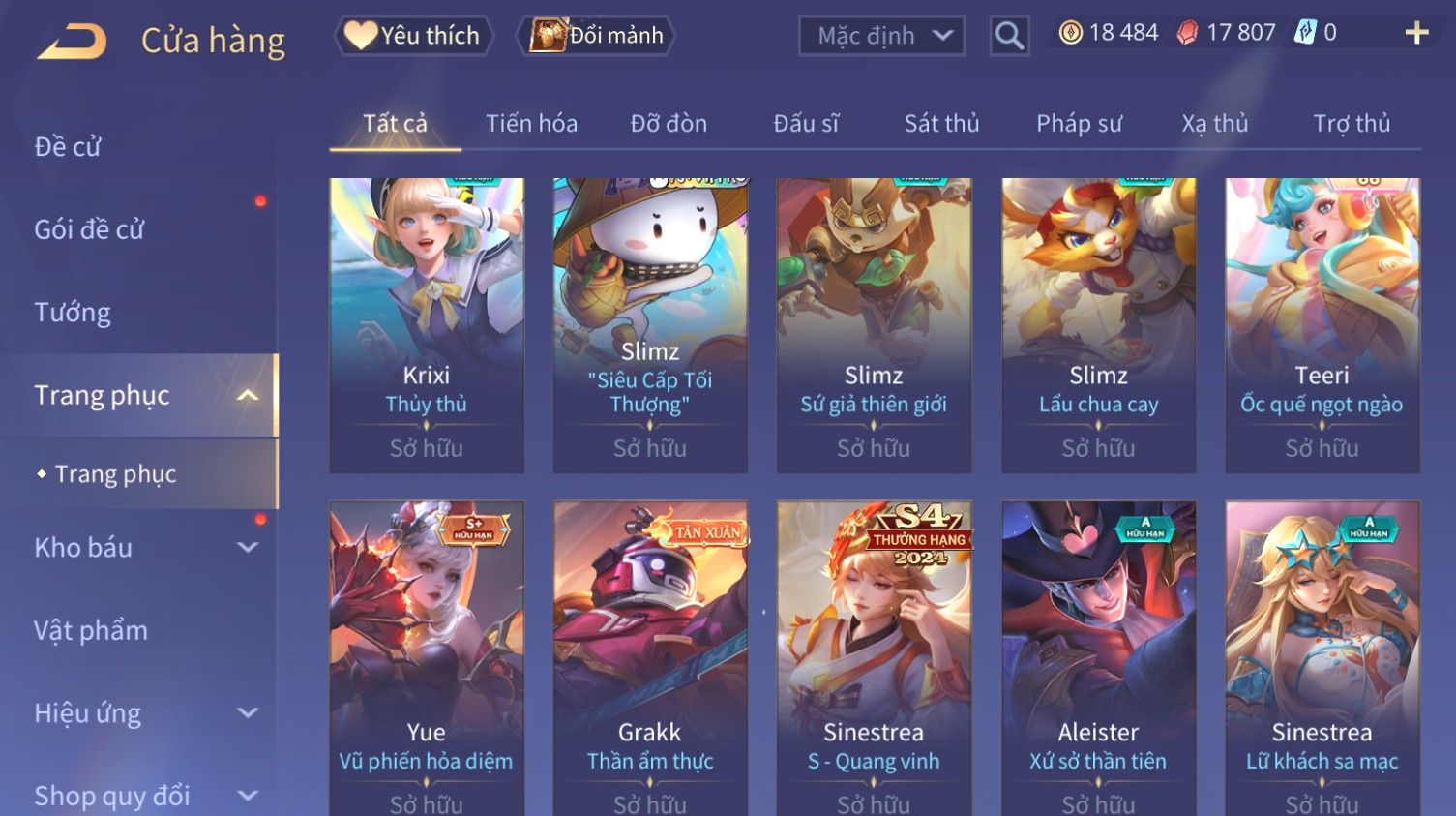Image resolution: width=1456 pixels, height=816 pixels.
Task: Click the gold coin currency icon
Action: [x=1070, y=33]
